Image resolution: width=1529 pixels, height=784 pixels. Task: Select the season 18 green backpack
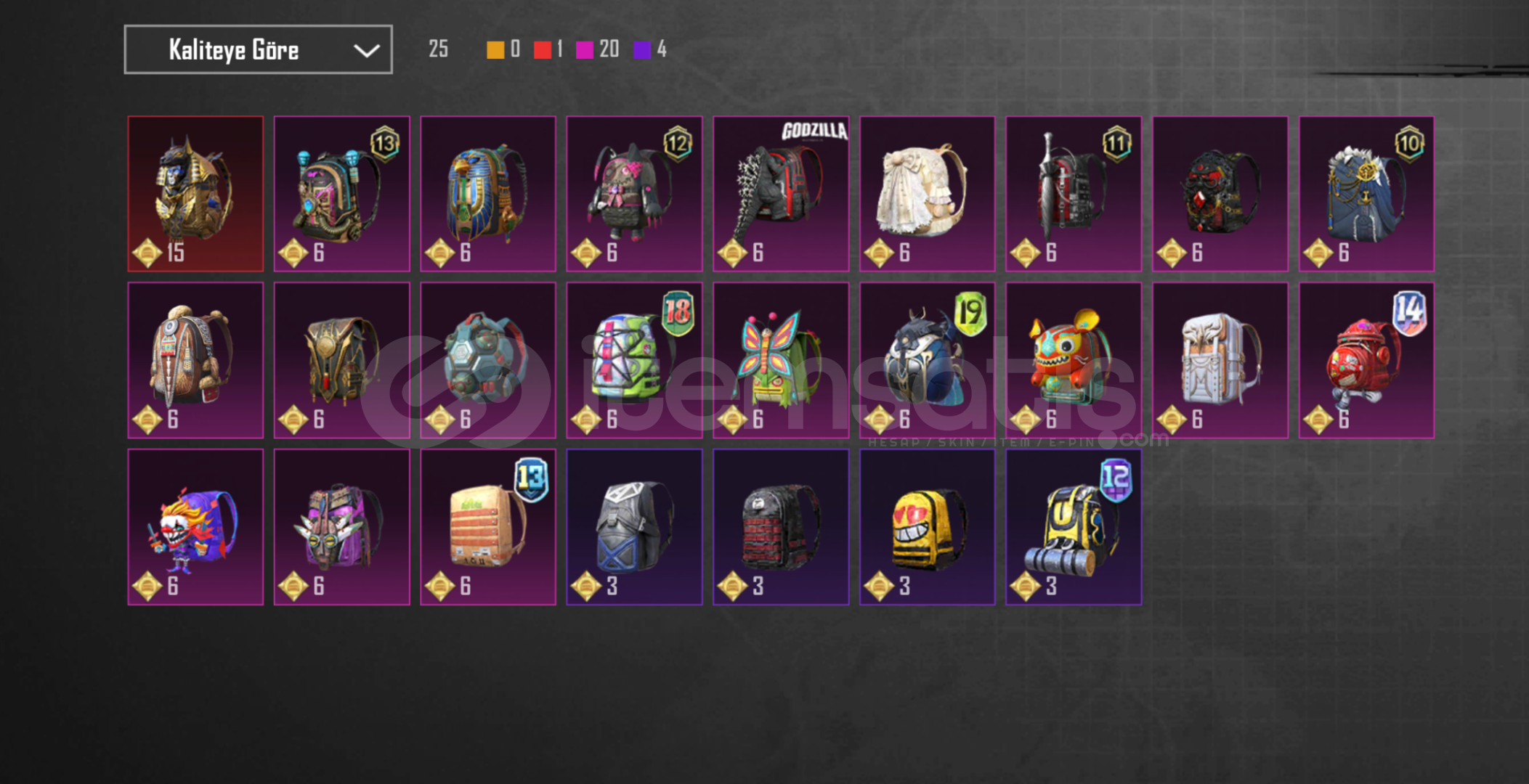pyautogui.click(x=634, y=360)
